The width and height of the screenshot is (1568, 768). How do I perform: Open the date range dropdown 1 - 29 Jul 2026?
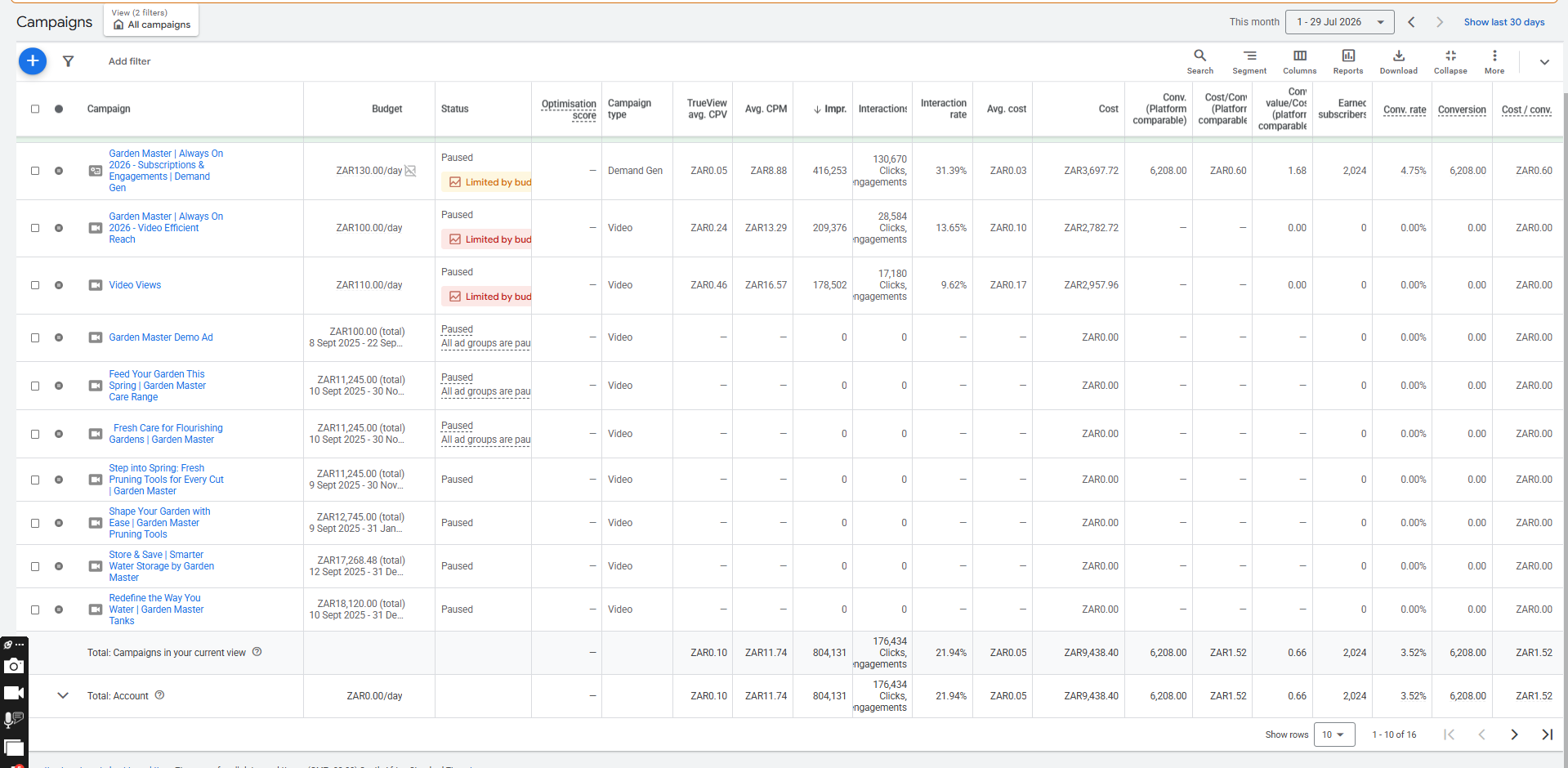[x=1339, y=22]
